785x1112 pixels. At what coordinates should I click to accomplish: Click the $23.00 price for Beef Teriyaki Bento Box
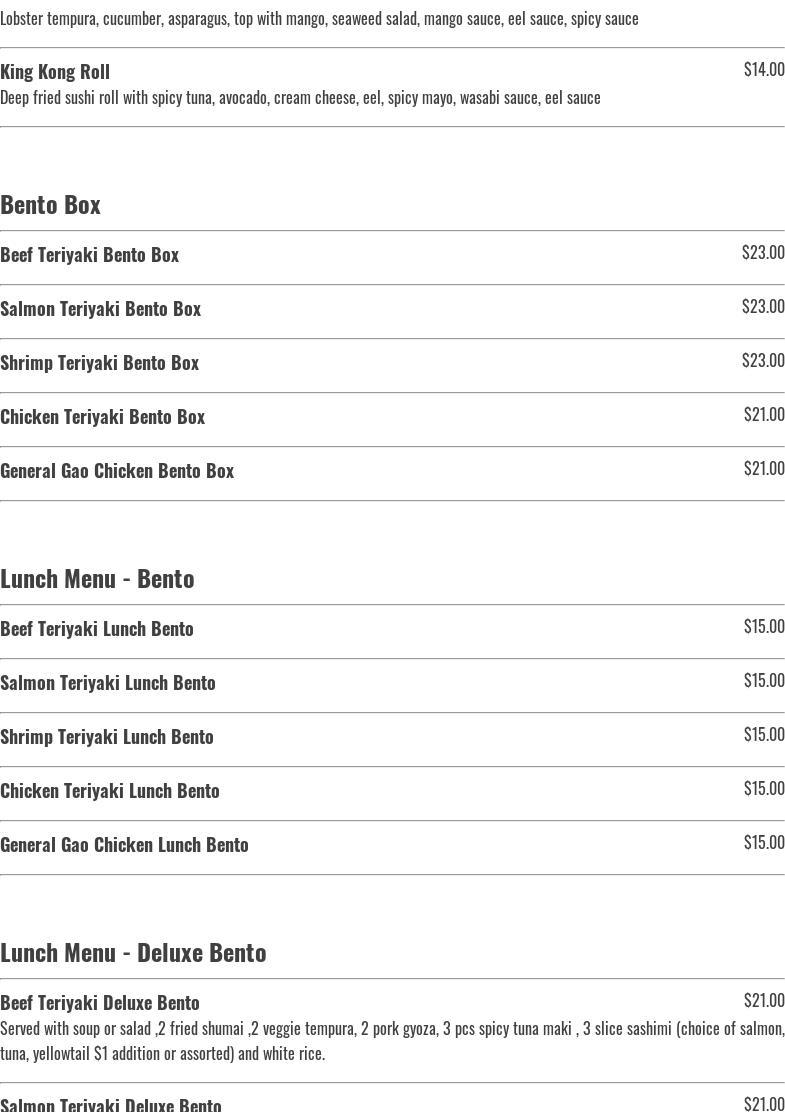pyautogui.click(x=763, y=253)
